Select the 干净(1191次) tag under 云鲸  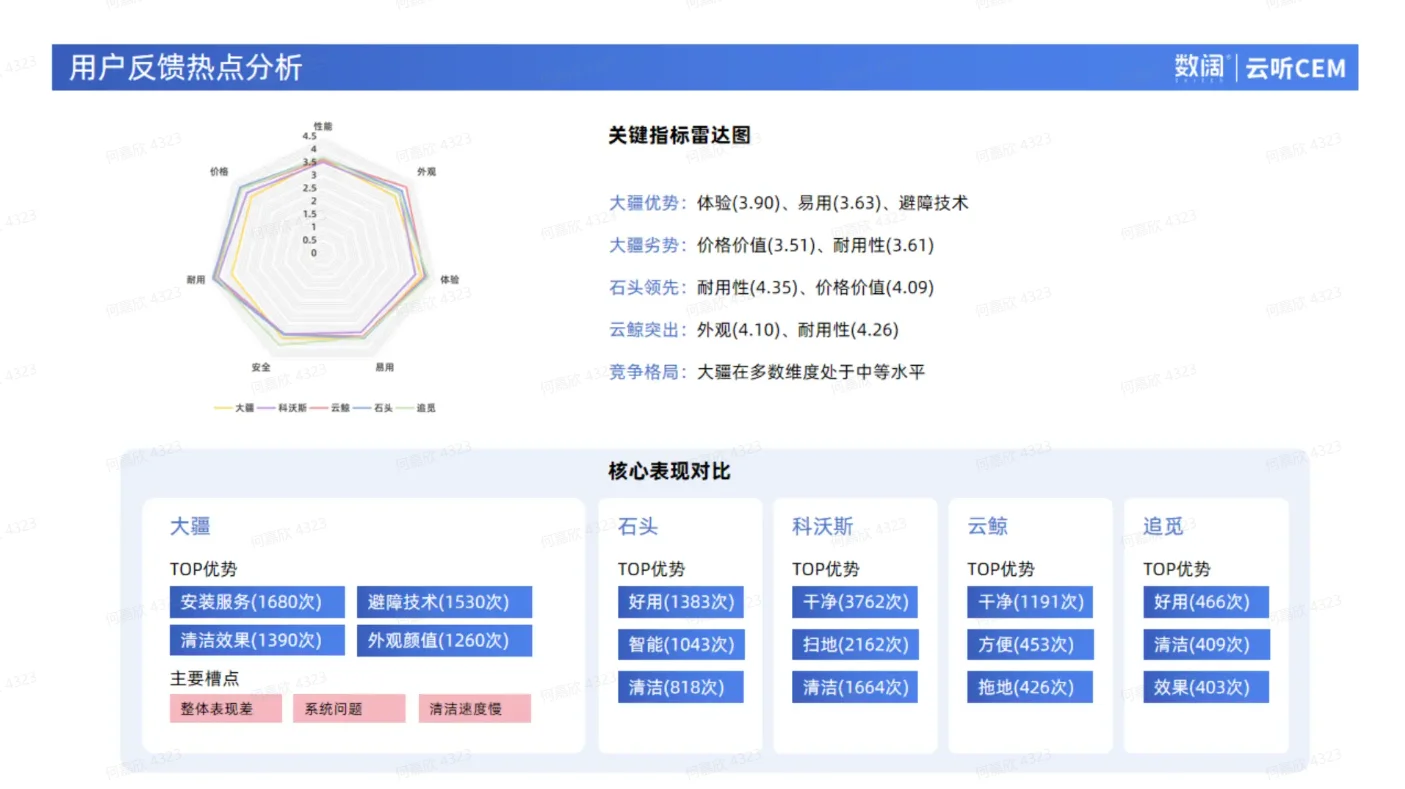click(1030, 602)
